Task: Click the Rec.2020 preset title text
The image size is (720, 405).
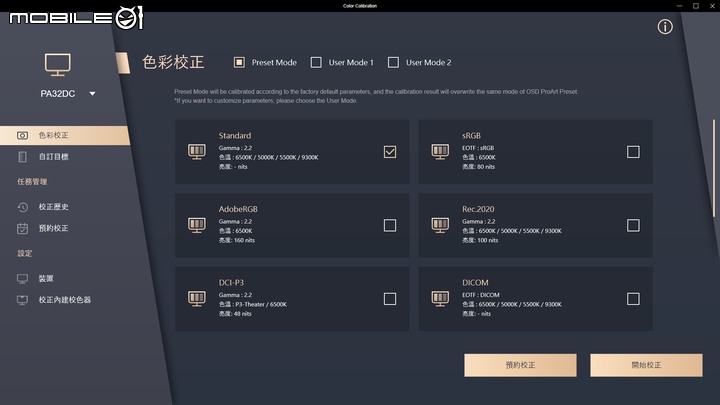Action: (478, 209)
